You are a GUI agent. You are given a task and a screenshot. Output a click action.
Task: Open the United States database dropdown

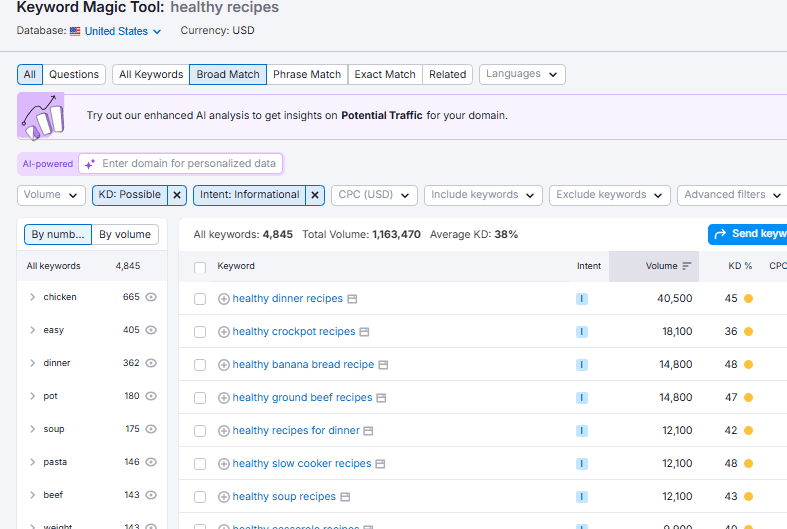[x=122, y=31]
